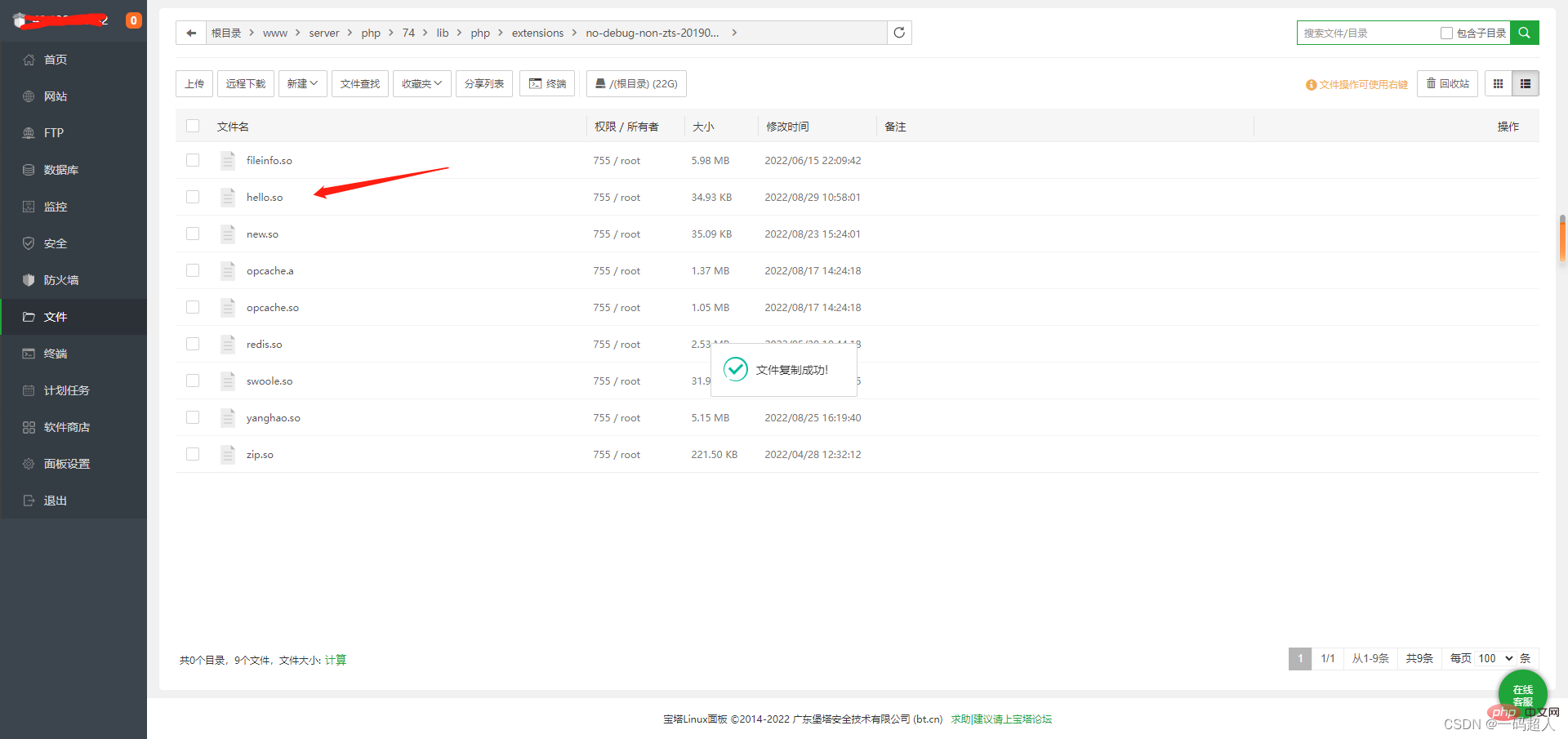Switch to list view layout
1568x739 pixels.
1525,83
